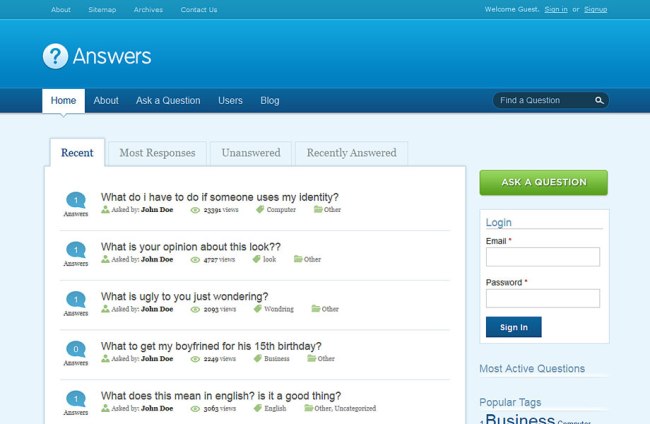650x424 pixels.
Task: Click folder icon beside Other, Uncategorized
Action: pos(308,408)
